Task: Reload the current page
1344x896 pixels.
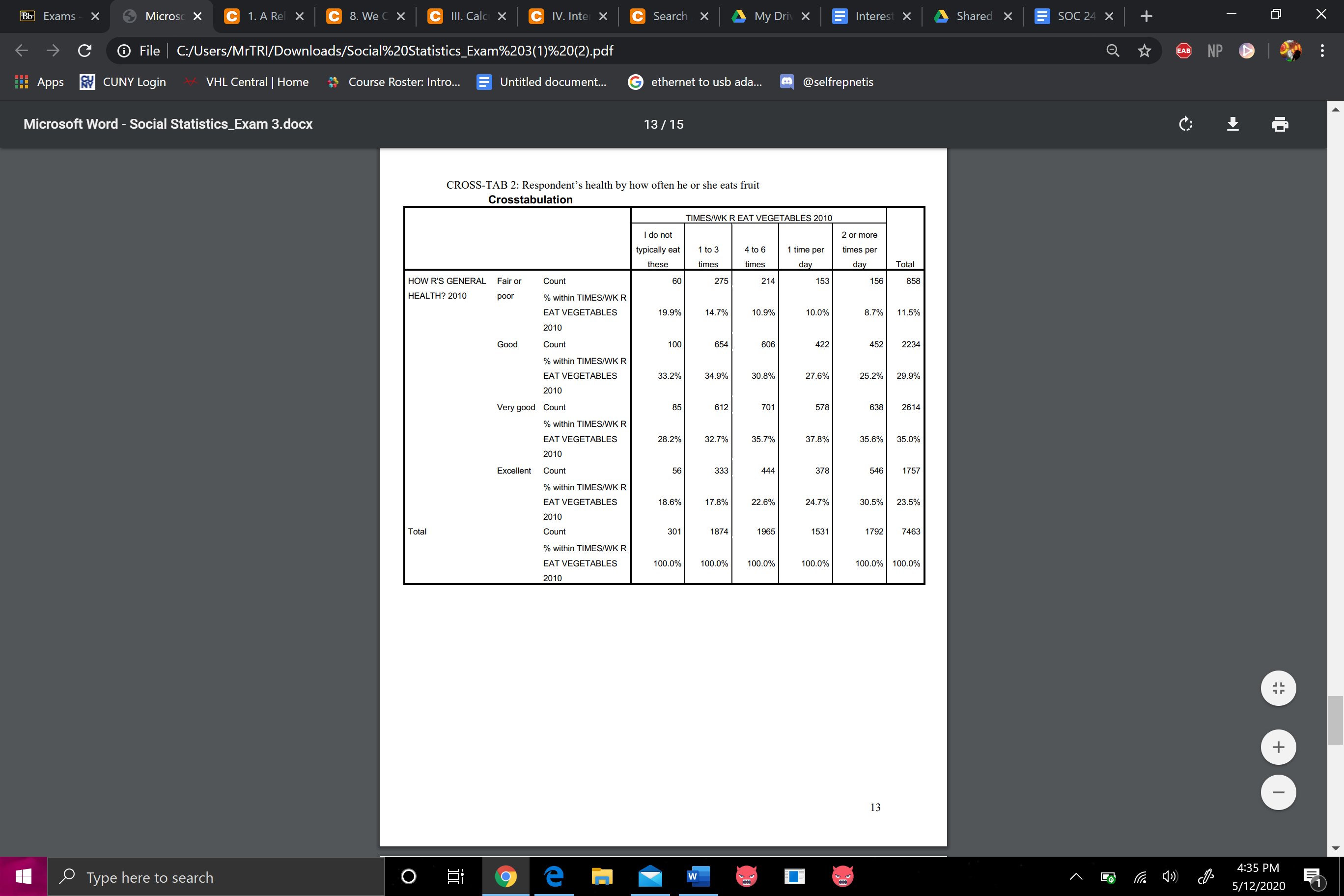Action: [x=84, y=50]
